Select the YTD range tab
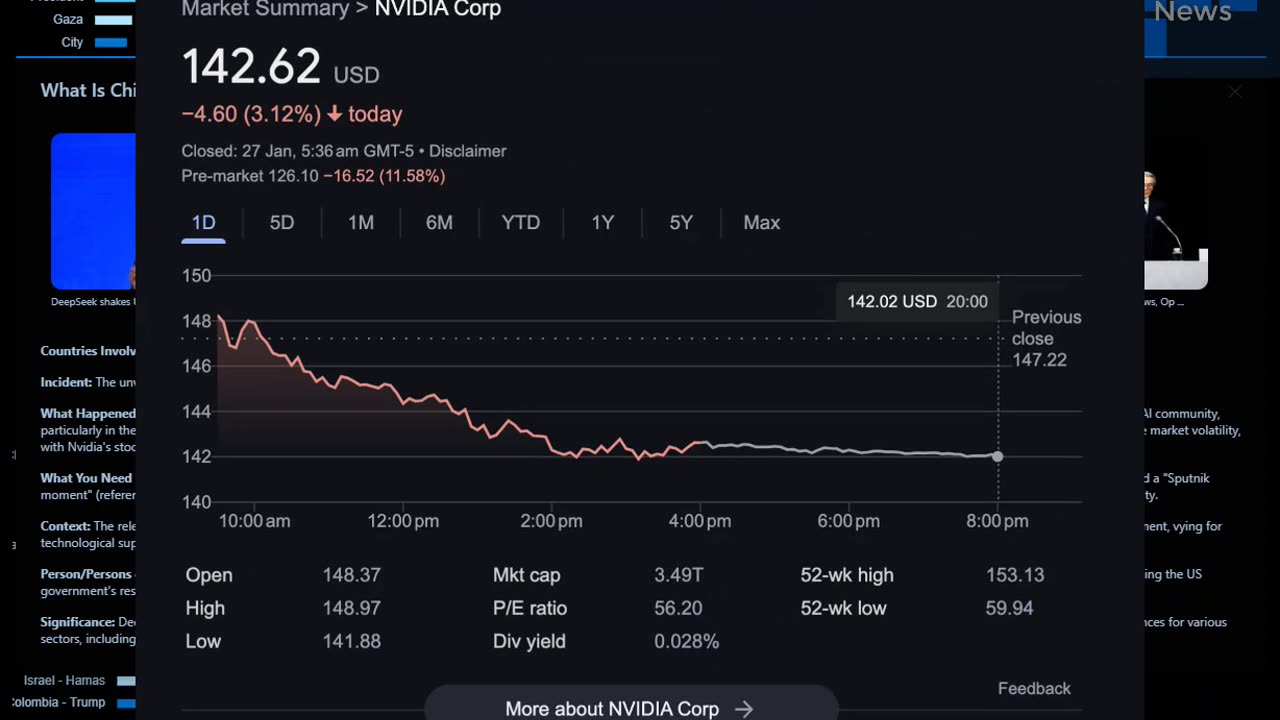 (x=521, y=223)
